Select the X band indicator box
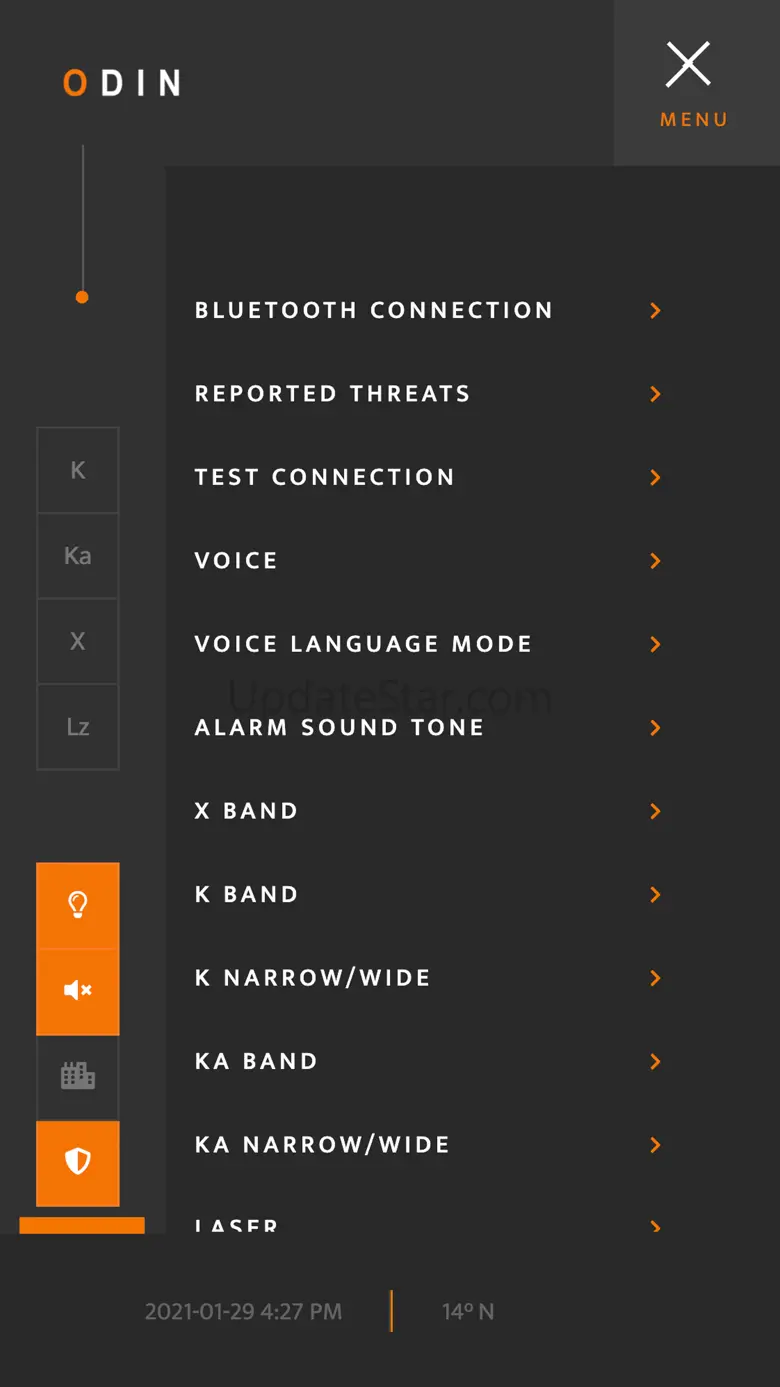Viewport: 780px width, 1387px height. (x=78, y=641)
